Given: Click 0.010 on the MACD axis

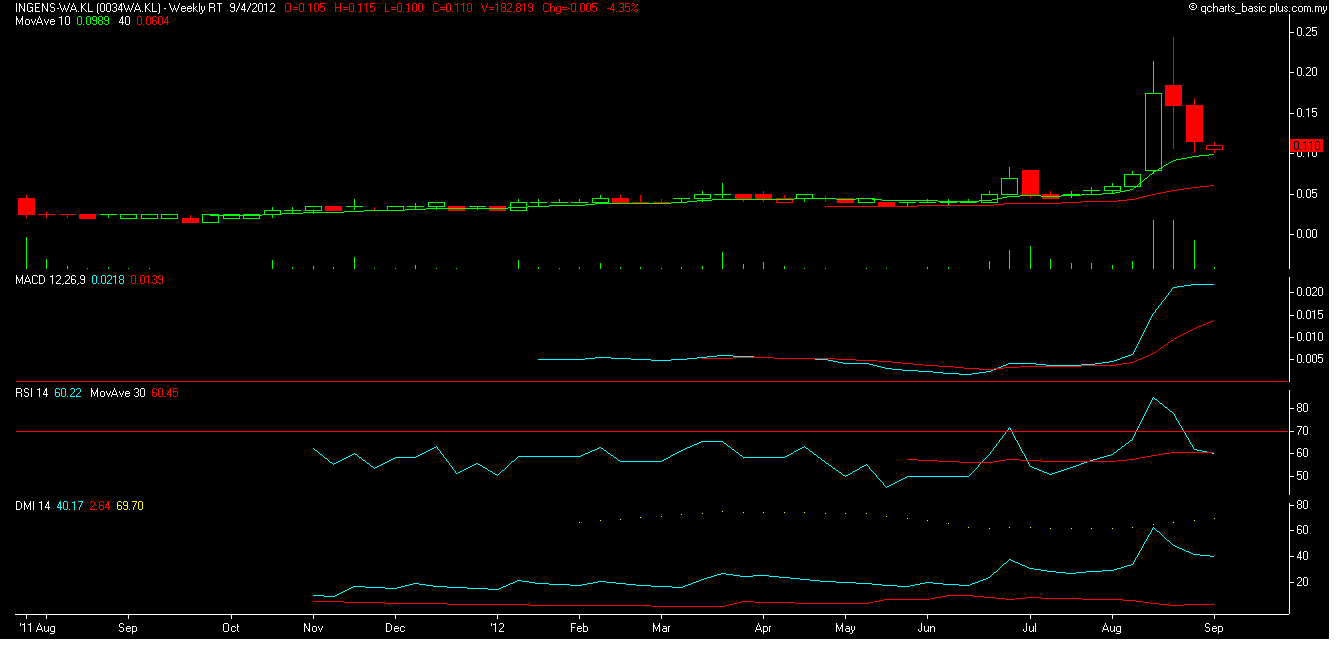Looking at the screenshot, I should pyautogui.click(x=1309, y=336).
